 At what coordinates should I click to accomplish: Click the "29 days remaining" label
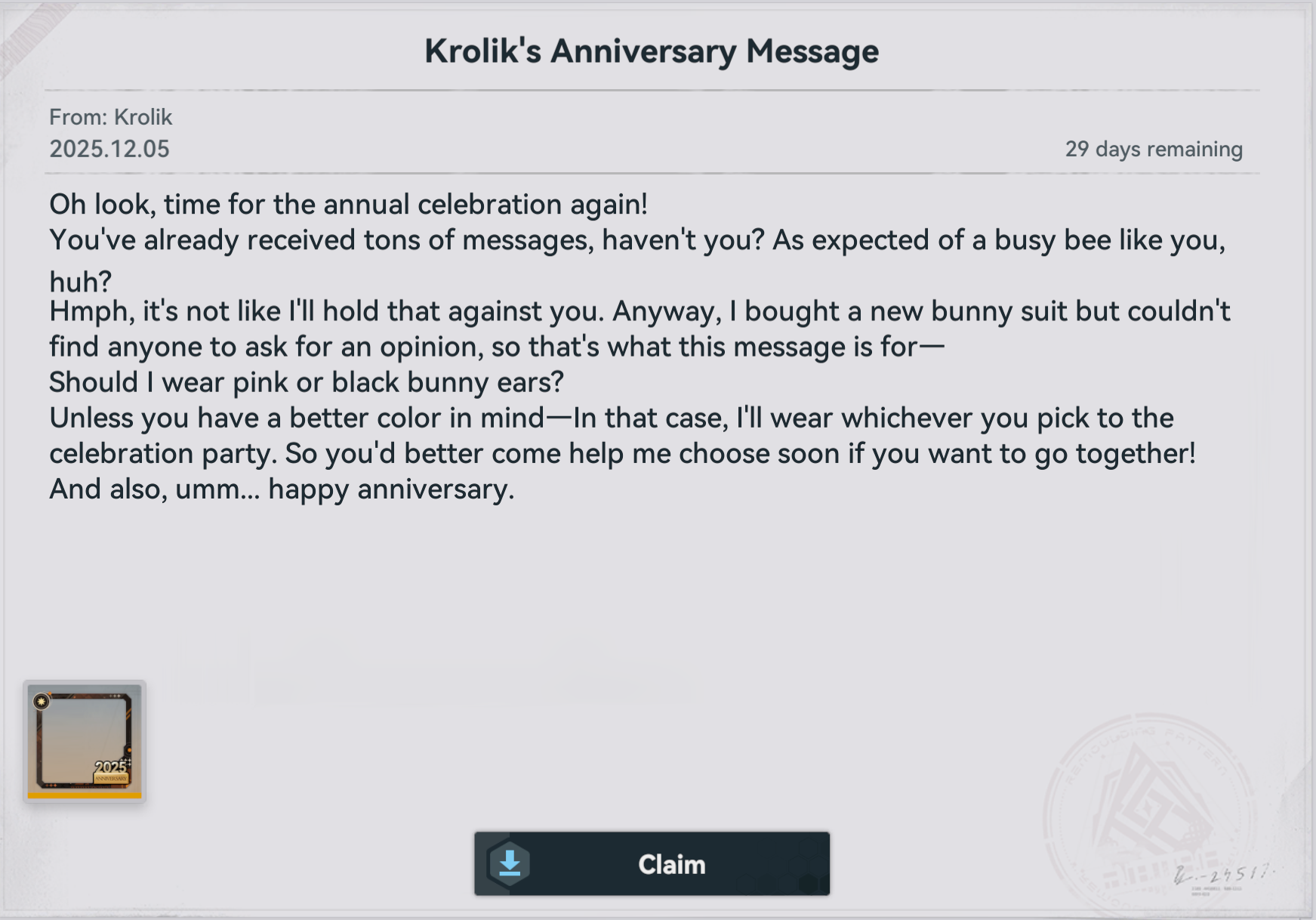click(x=1153, y=149)
